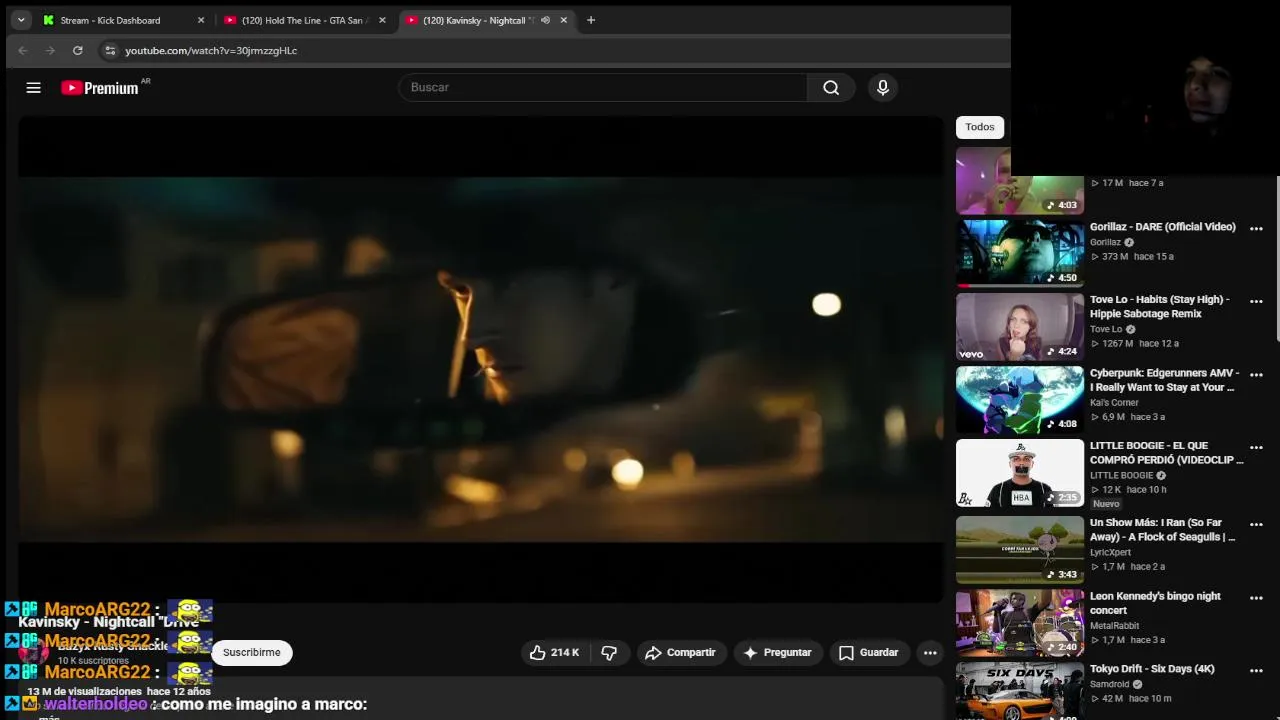Image resolution: width=1280 pixels, height=720 pixels.
Task: Open Leon Kennedy's bingo night thumbnail
Action: pyautogui.click(x=1020, y=623)
